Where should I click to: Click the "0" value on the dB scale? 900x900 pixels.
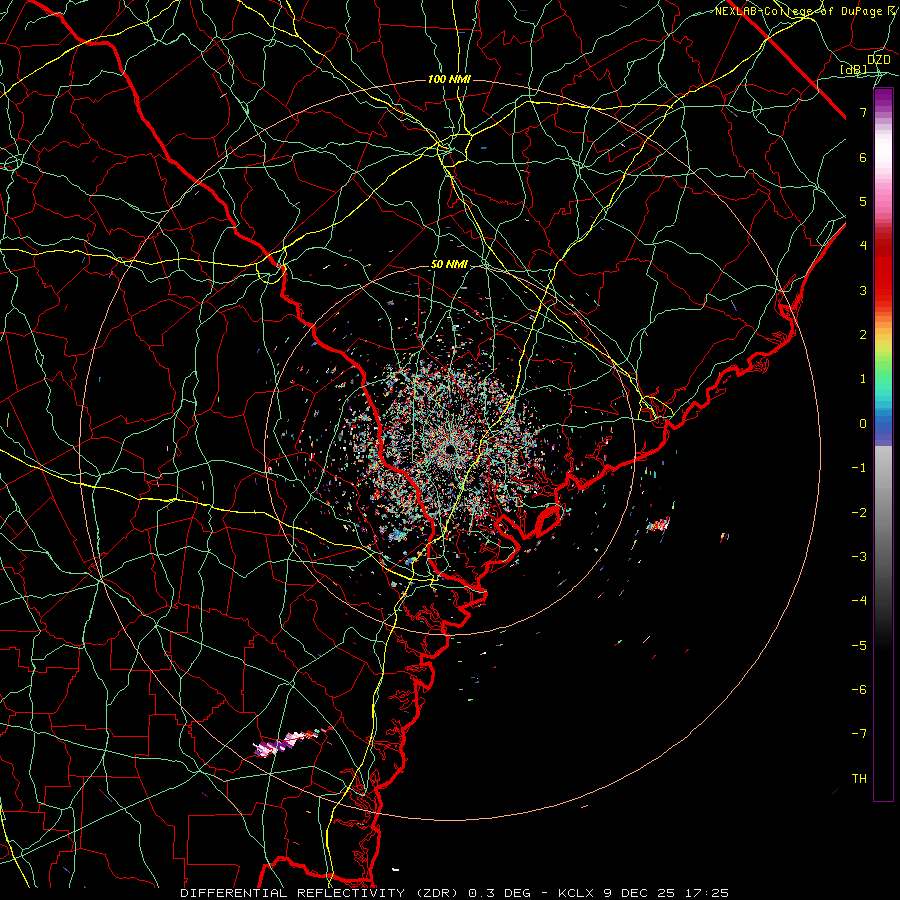(x=863, y=424)
